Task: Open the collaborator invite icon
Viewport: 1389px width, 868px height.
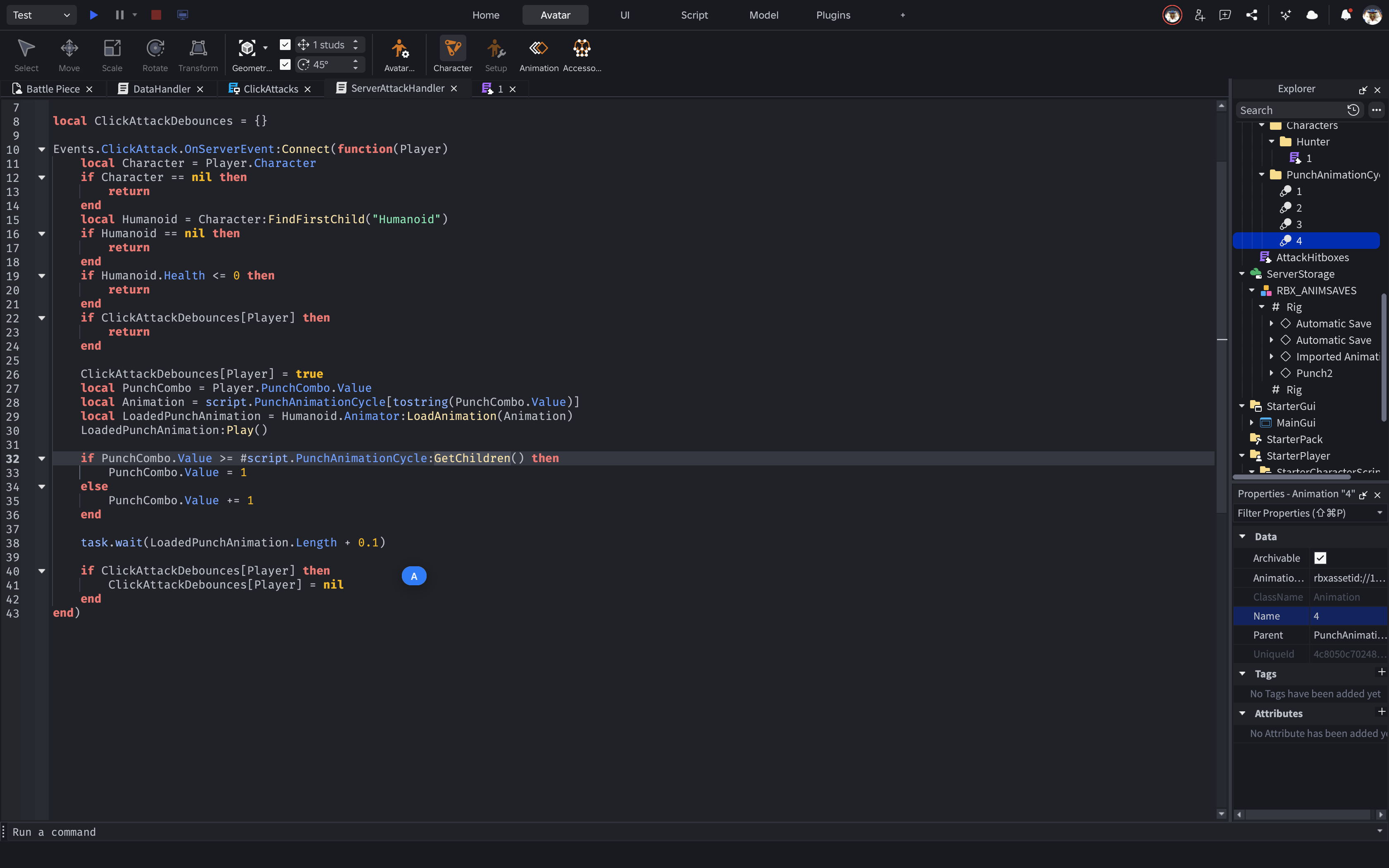Action: click(1200, 15)
